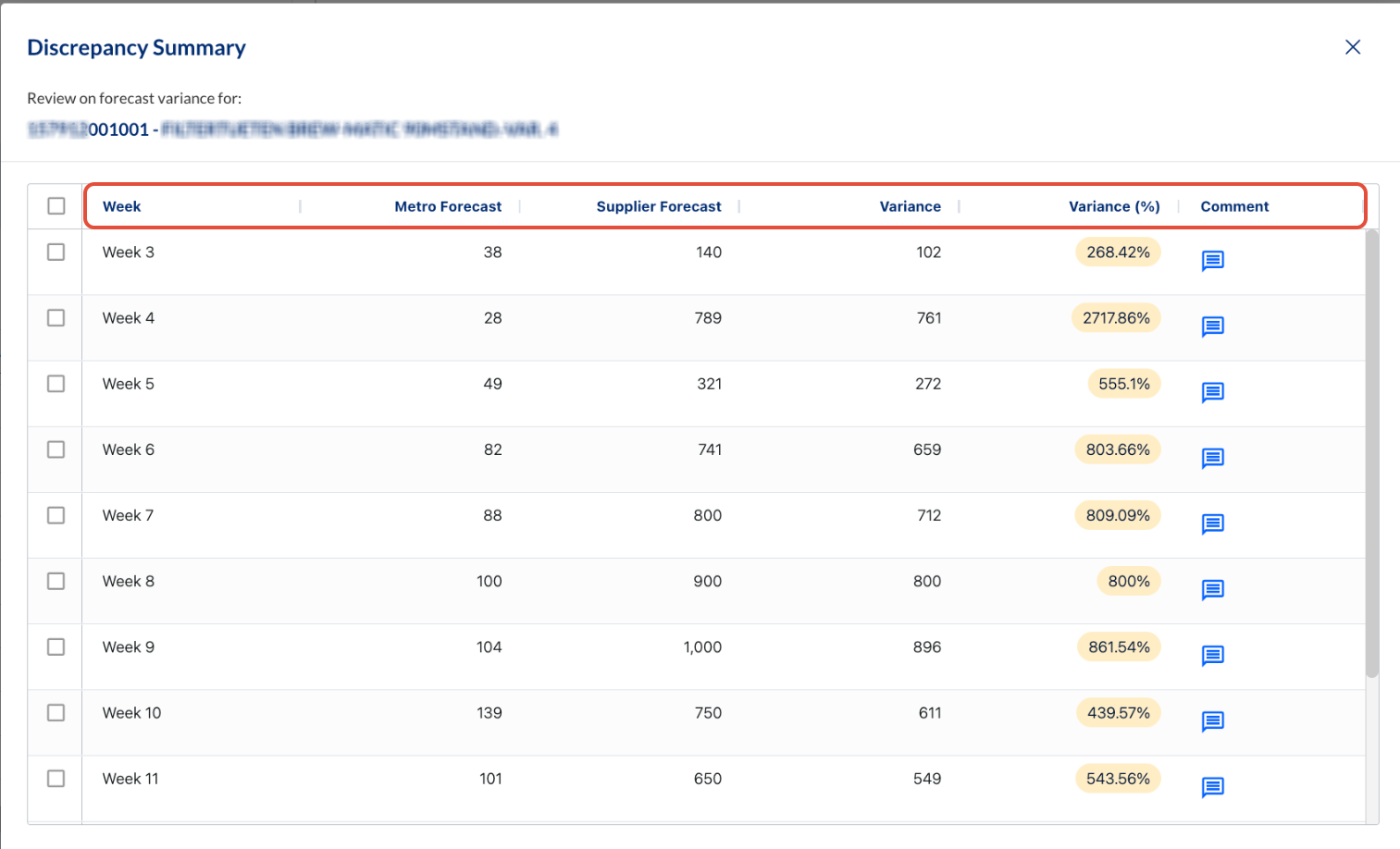Check the Week 3 row checkbox
Image resolution: width=1400 pixels, height=849 pixels.
[56, 252]
